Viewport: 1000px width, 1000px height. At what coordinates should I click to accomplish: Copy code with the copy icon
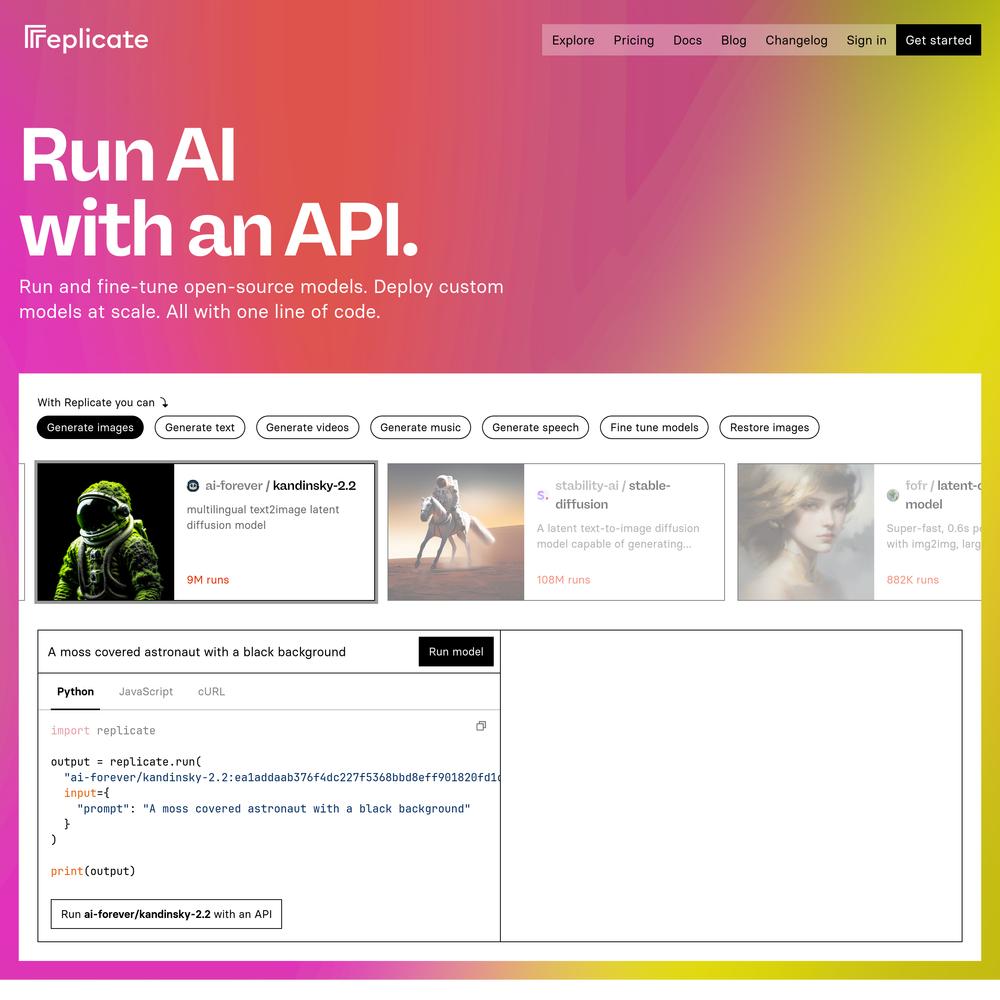481,726
